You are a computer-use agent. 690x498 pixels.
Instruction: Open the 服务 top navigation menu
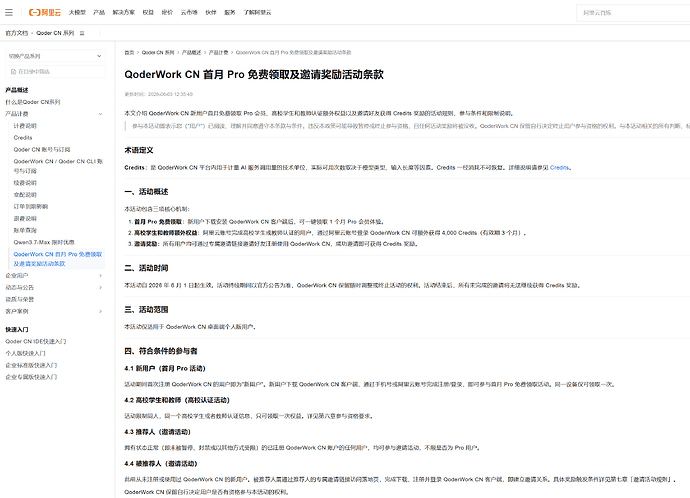pyautogui.click(x=230, y=12)
